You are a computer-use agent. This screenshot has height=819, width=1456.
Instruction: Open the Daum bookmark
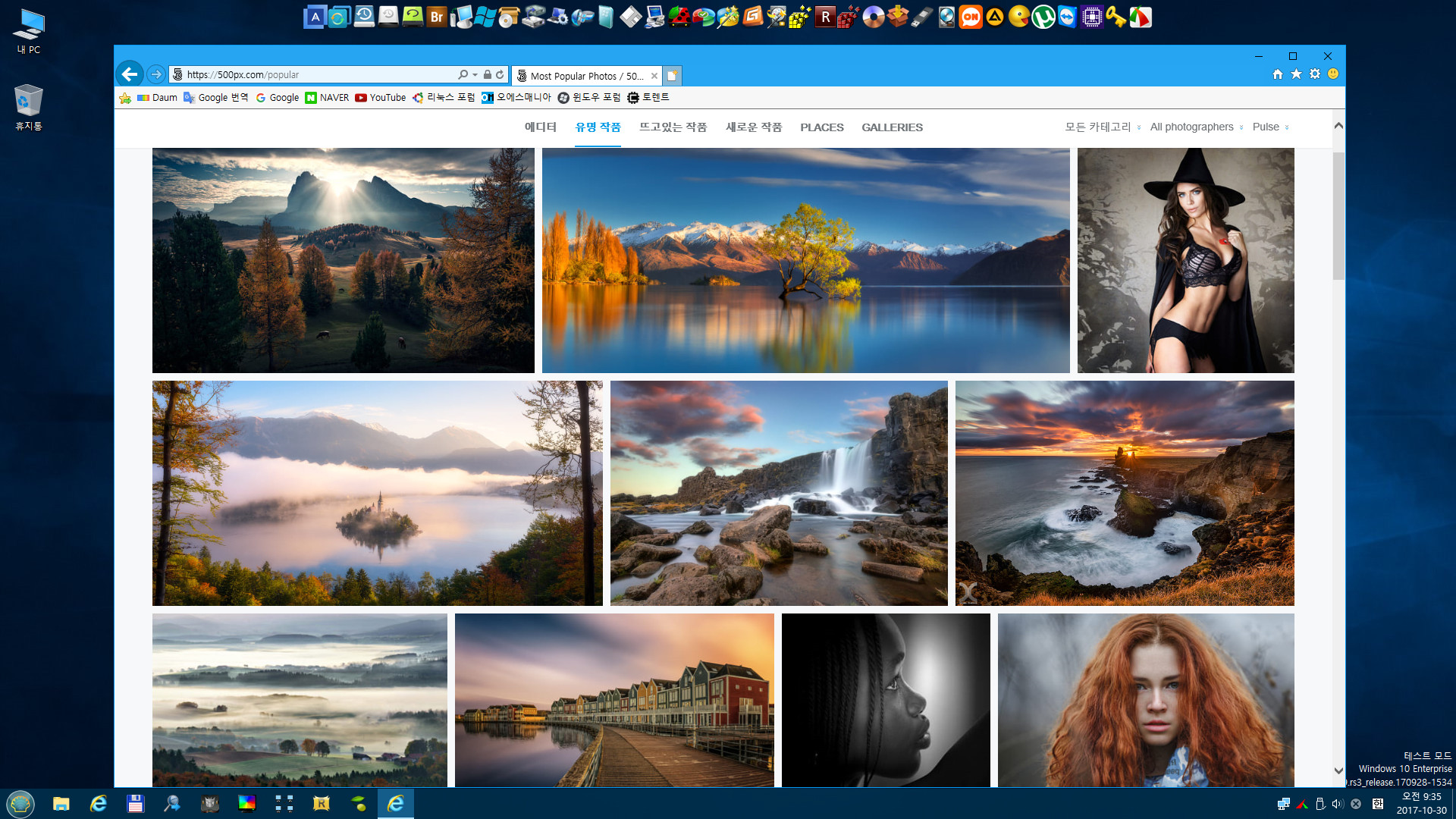[x=157, y=98]
